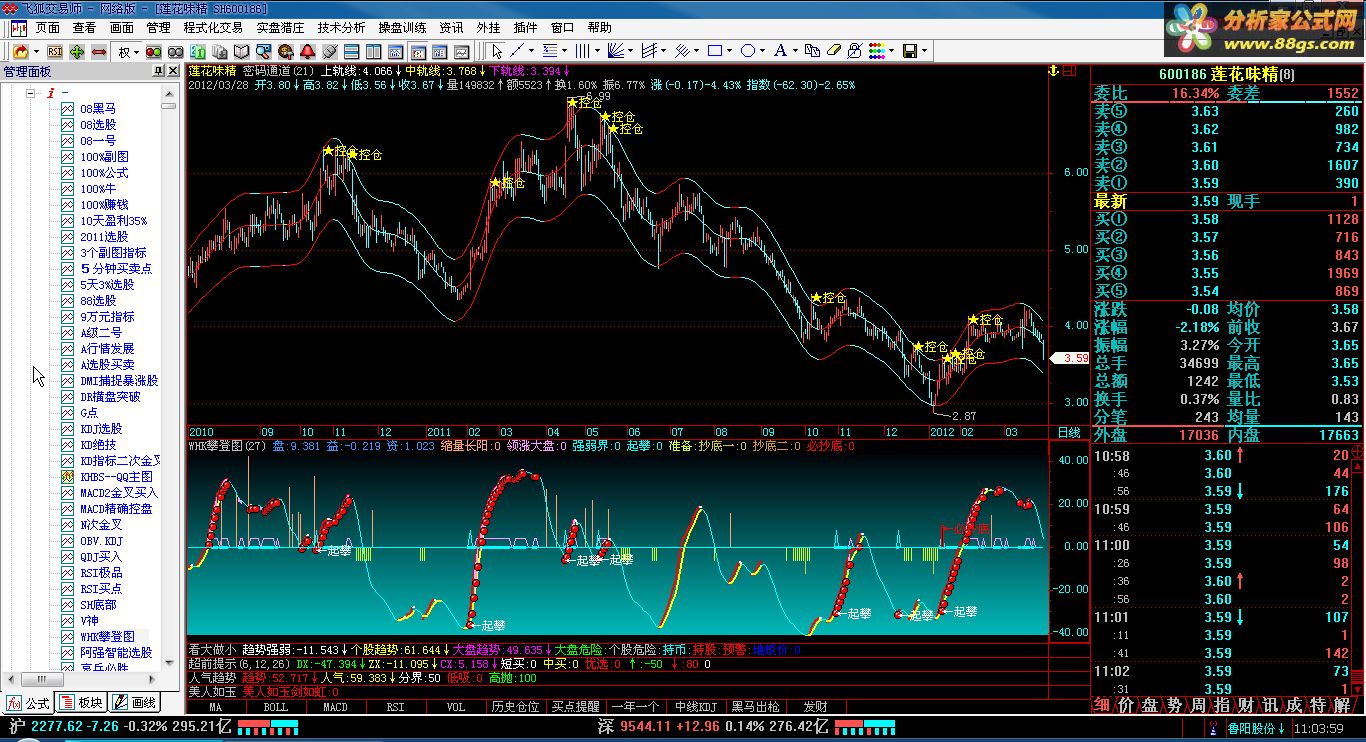Screen dimensions: 1366x742
Task: Switch to the 板块 panel tab
Action: tap(82, 703)
